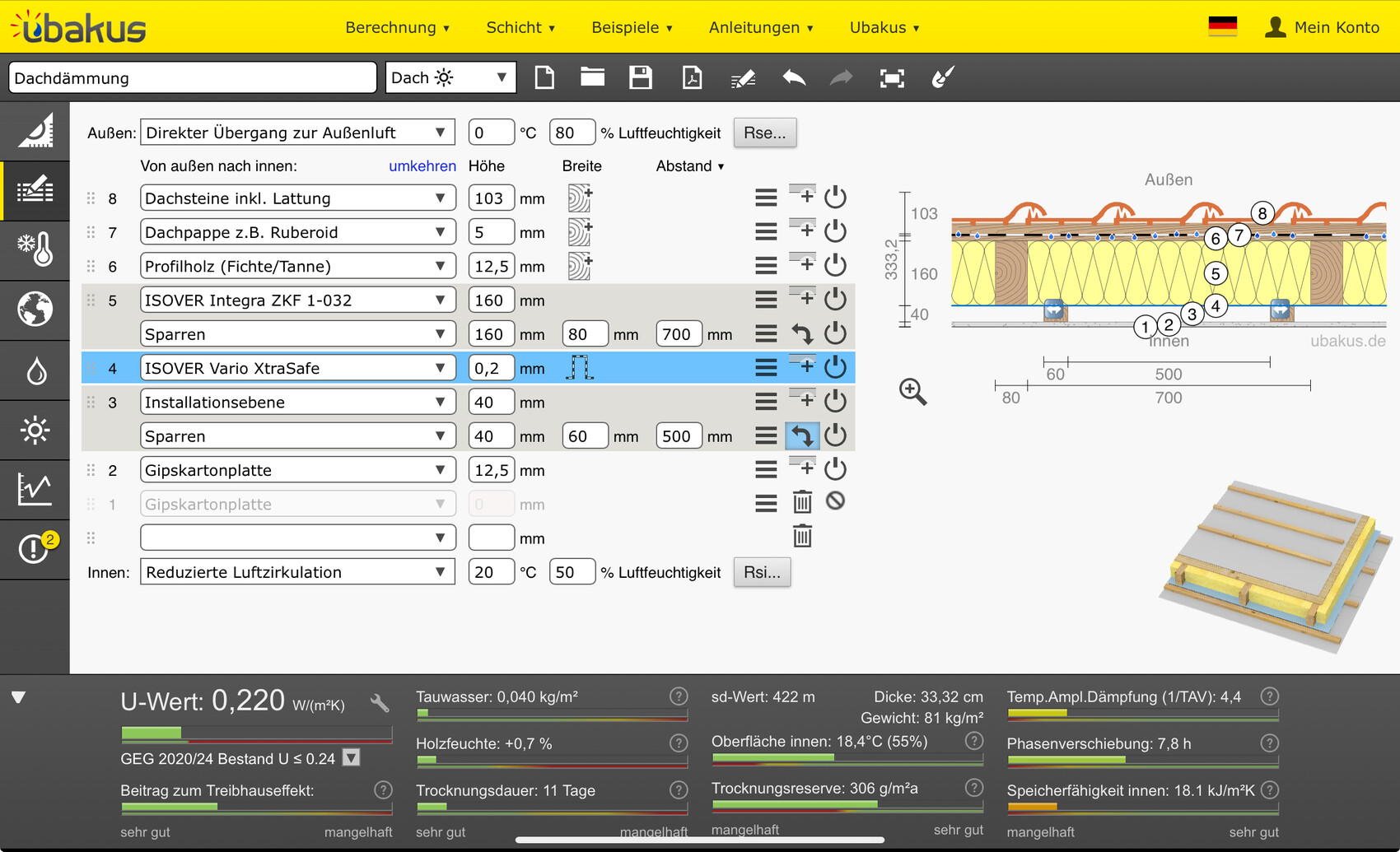Open the Beispiele menu
1400x852 pixels.
pos(632,27)
